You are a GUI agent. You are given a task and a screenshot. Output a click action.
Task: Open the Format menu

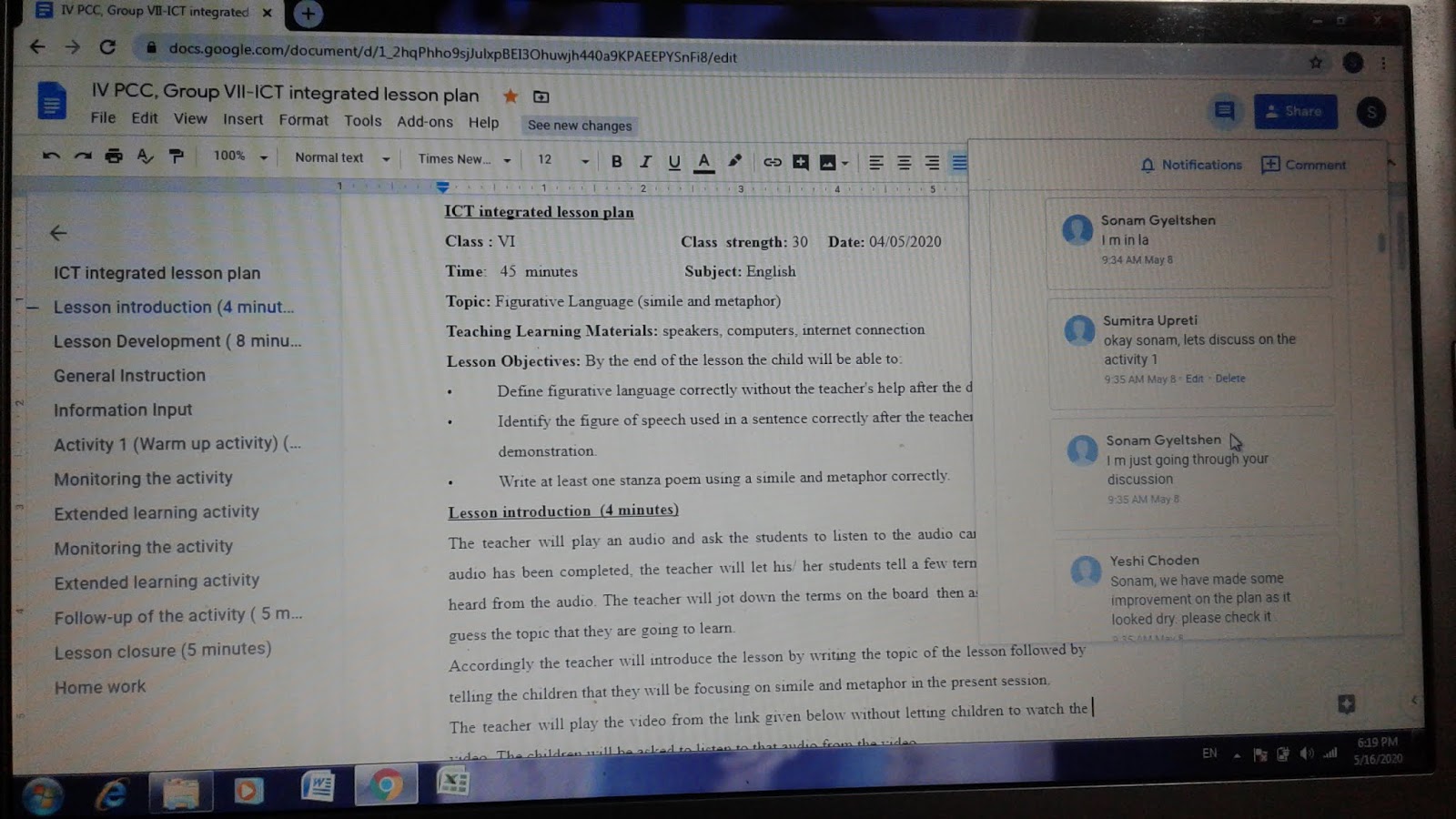click(304, 119)
